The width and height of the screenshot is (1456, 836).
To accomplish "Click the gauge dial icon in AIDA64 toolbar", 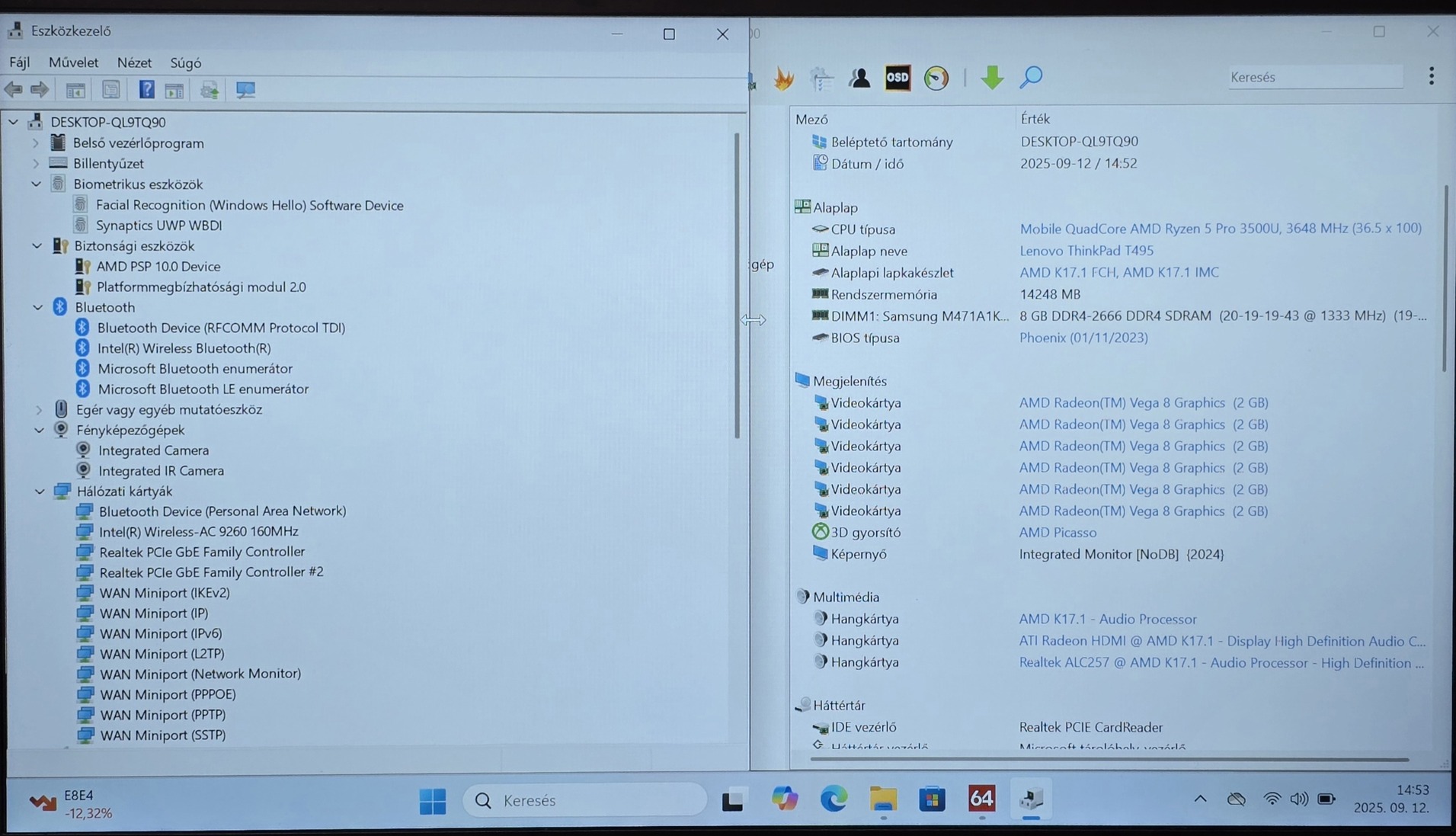I will (936, 78).
